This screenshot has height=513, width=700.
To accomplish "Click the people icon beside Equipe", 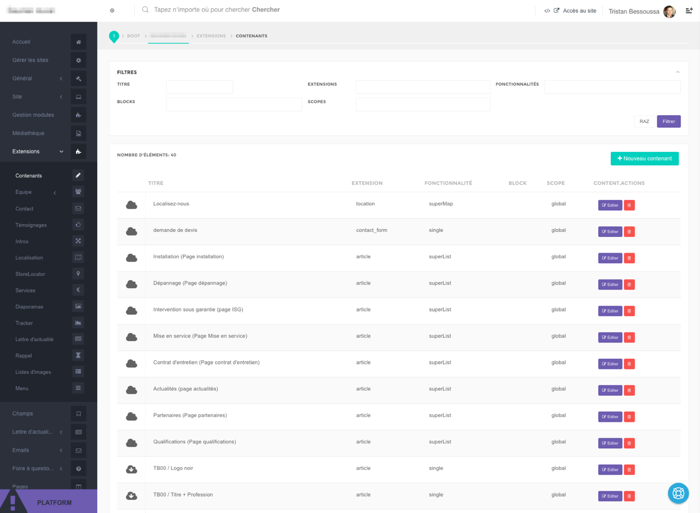I will click(78, 192).
